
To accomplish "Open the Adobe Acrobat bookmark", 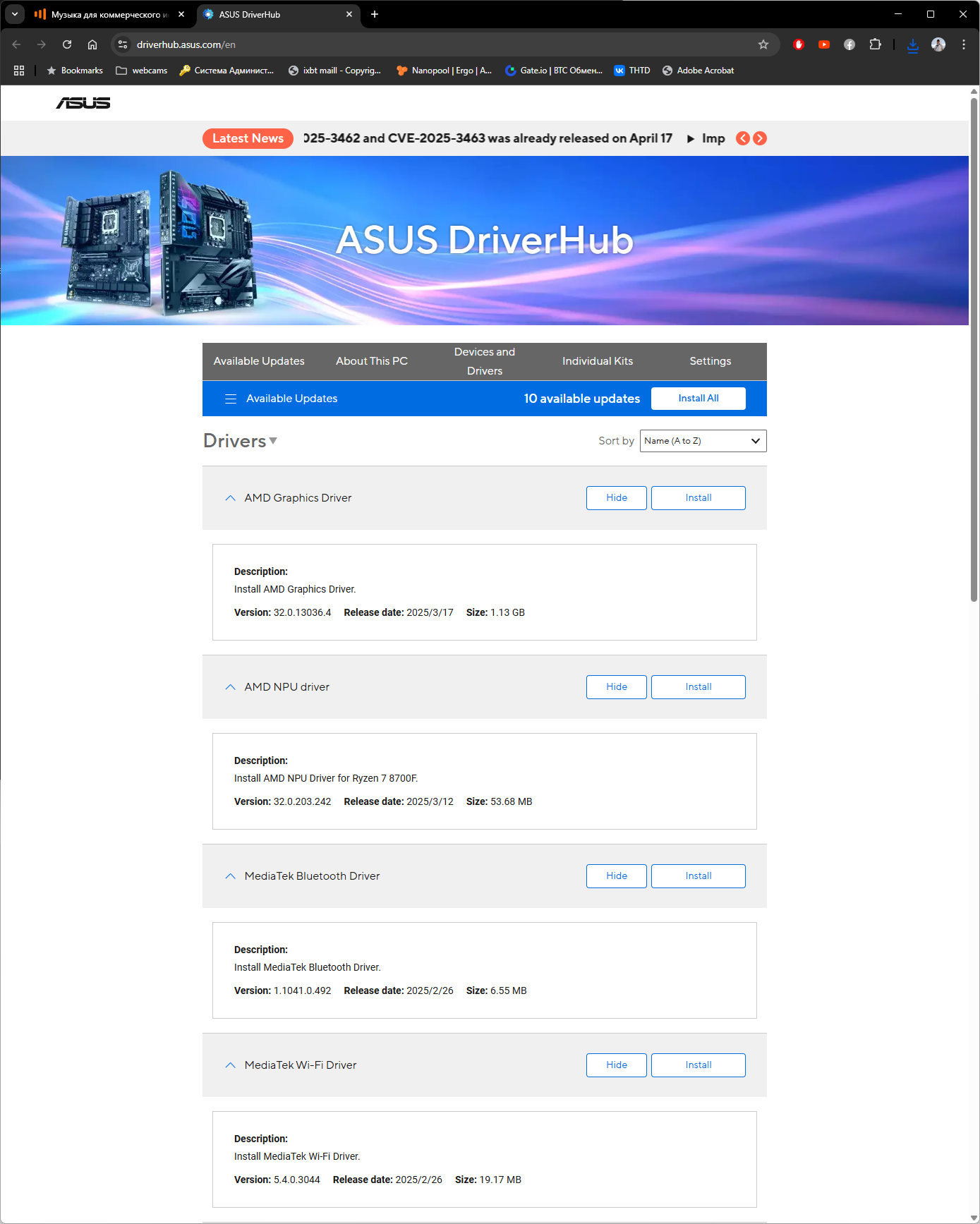I will [698, 71].
